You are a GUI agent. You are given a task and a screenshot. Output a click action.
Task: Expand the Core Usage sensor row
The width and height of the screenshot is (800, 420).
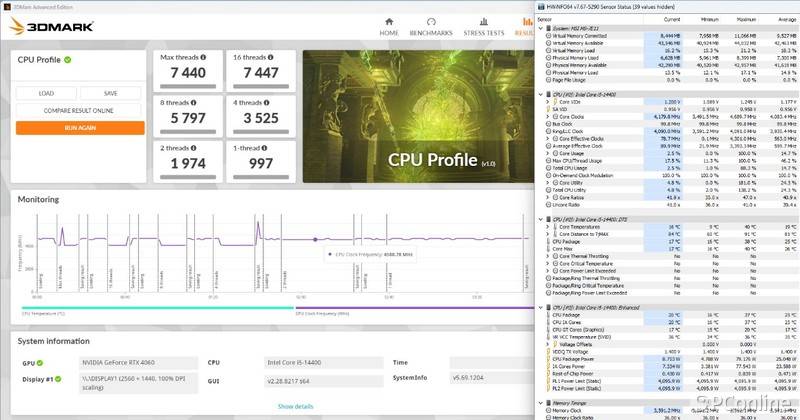[548, 152]
